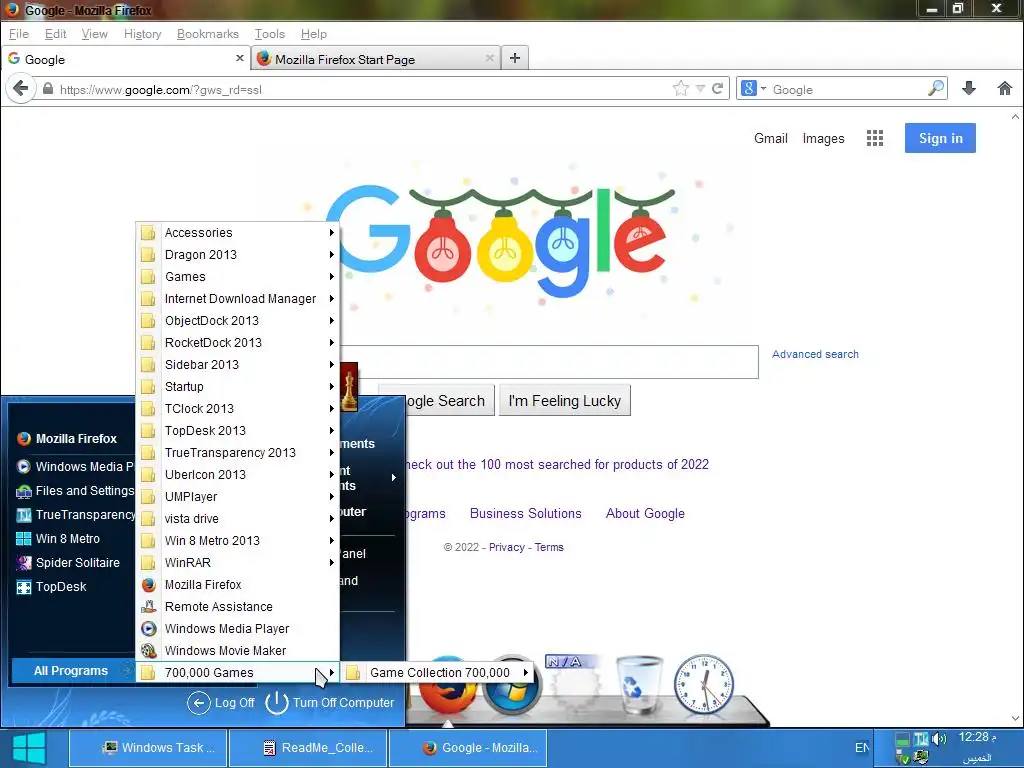The width and height of the screenshot is (1024, 768).
Task: Switch to Mozilla Firefox Start Page tab
Action: click(376, 59)
